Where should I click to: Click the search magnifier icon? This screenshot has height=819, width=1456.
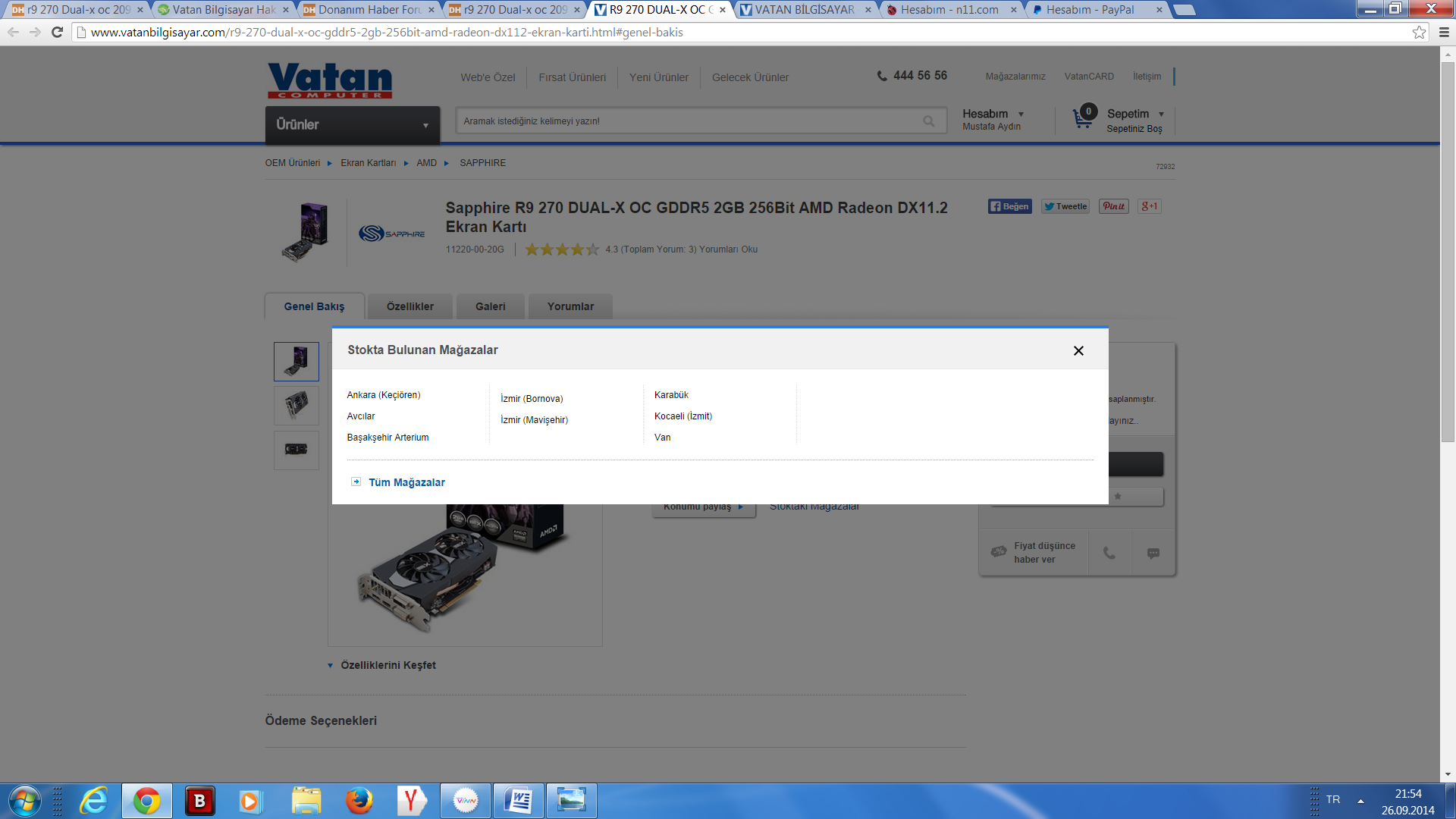click(x=929, y=121)
